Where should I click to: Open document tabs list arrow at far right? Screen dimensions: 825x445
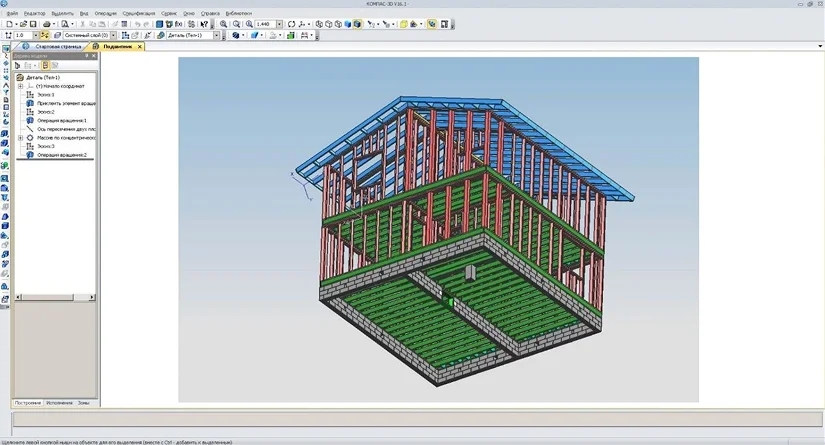tap(820, 46)
